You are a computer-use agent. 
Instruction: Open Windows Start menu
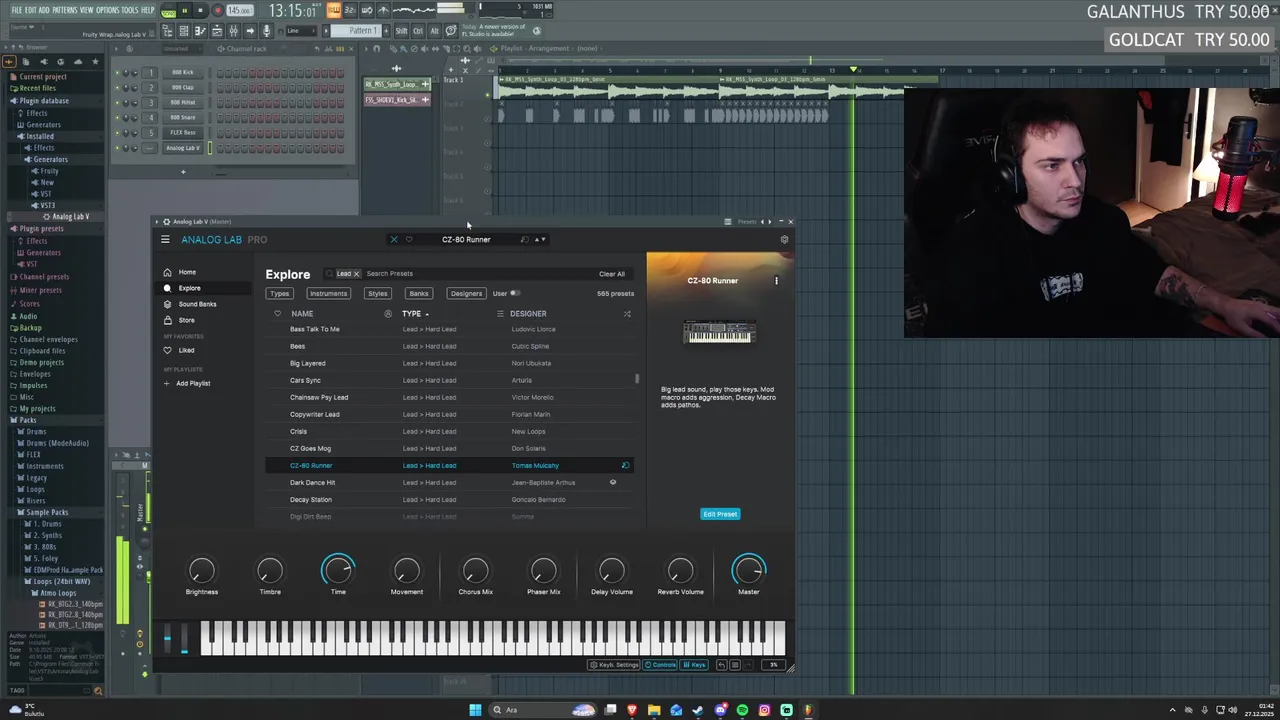[475, 710]
